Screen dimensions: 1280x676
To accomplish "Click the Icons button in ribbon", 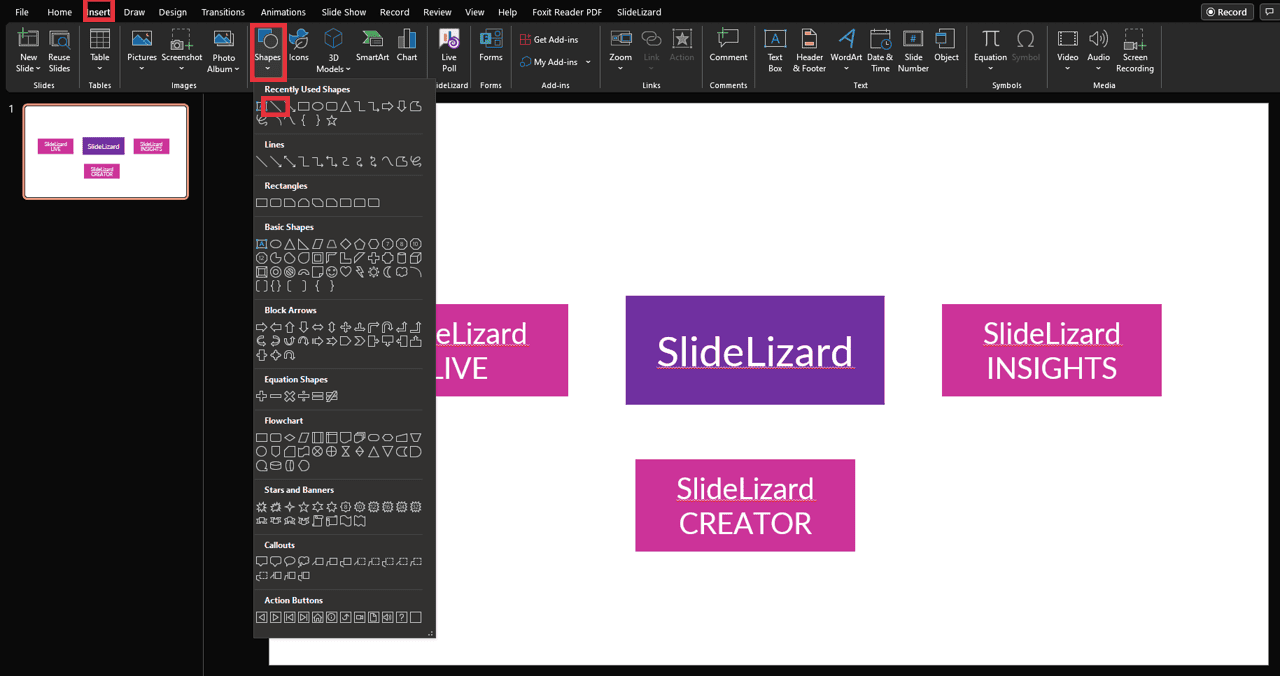I will pyautogui.click(x=299, y=40).
